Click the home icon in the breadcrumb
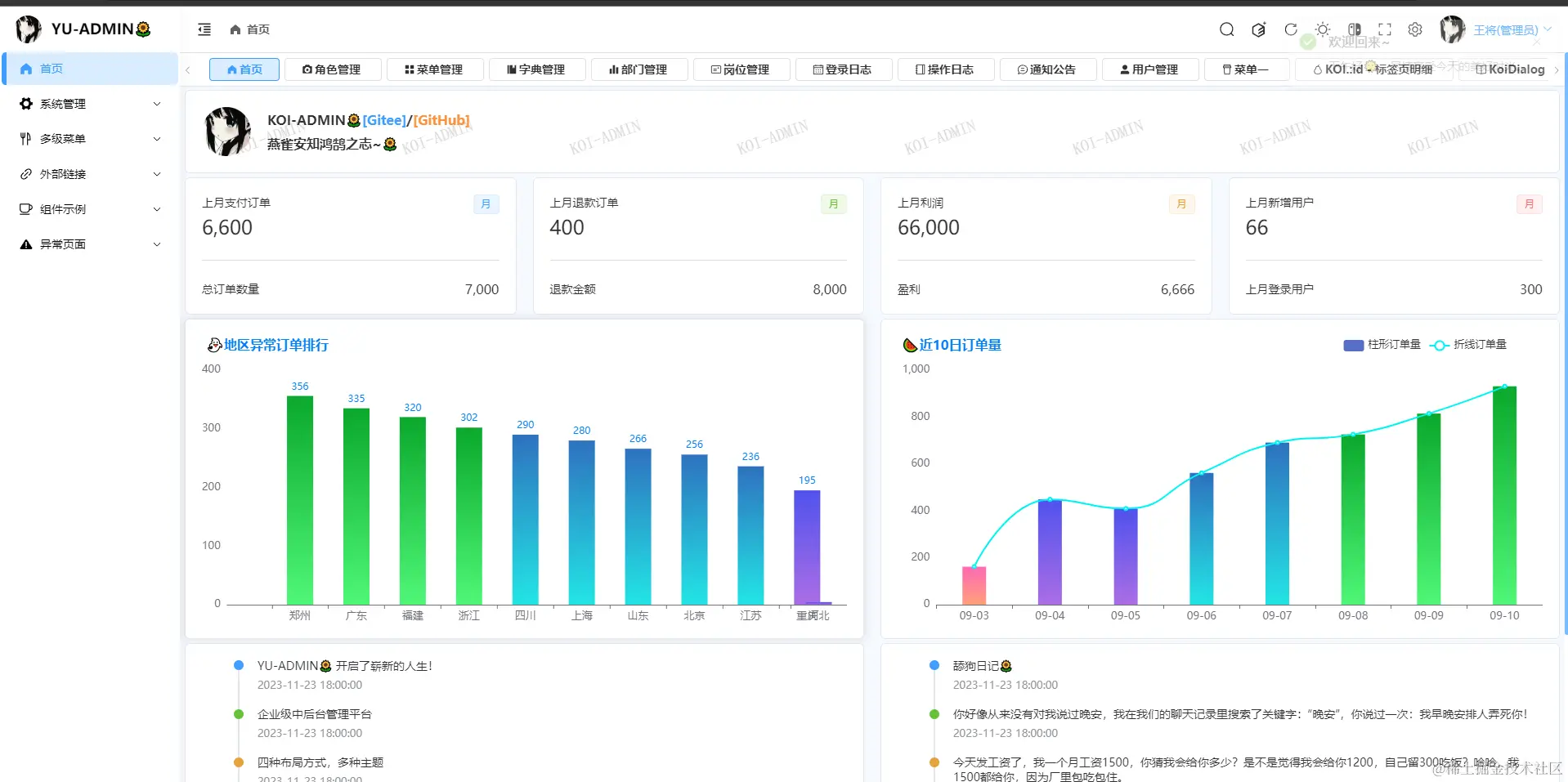 point(235,29)
